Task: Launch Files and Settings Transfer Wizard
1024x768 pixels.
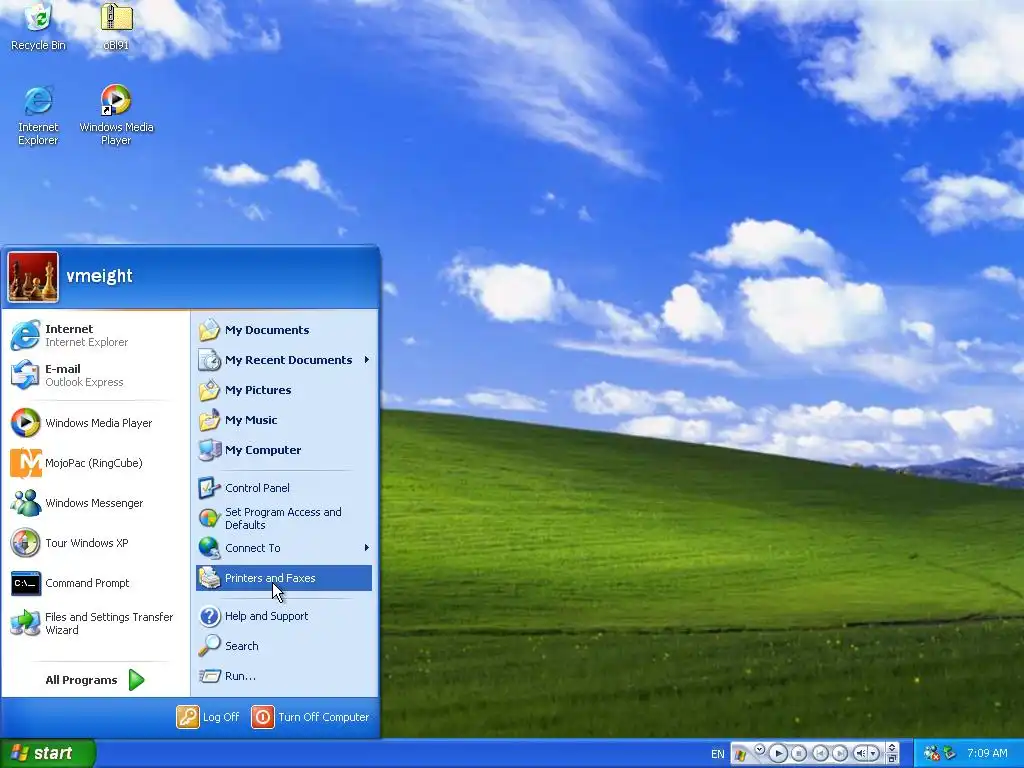Action: coord(95,623)
